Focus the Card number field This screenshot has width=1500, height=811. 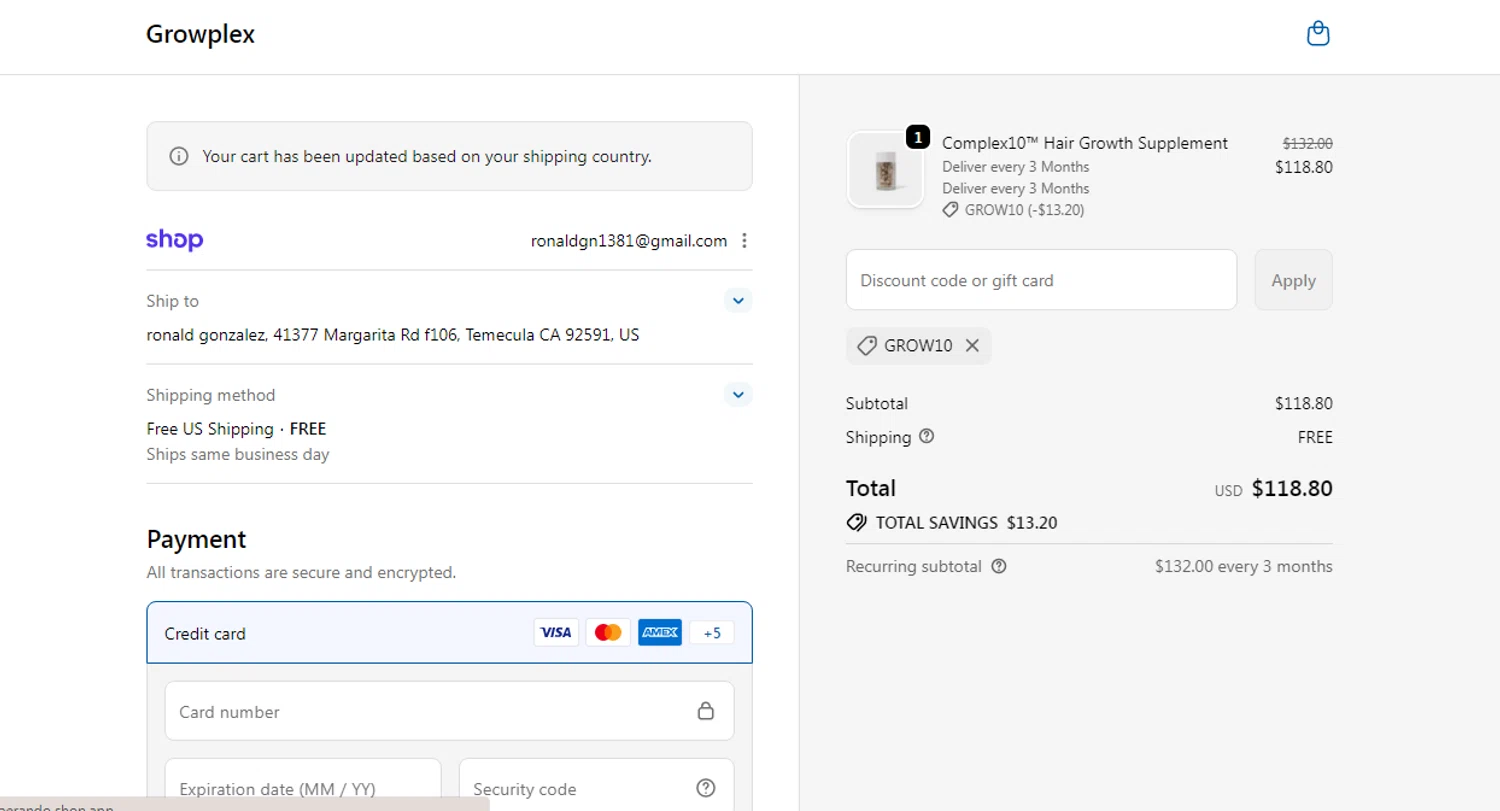tap(449, 711)
